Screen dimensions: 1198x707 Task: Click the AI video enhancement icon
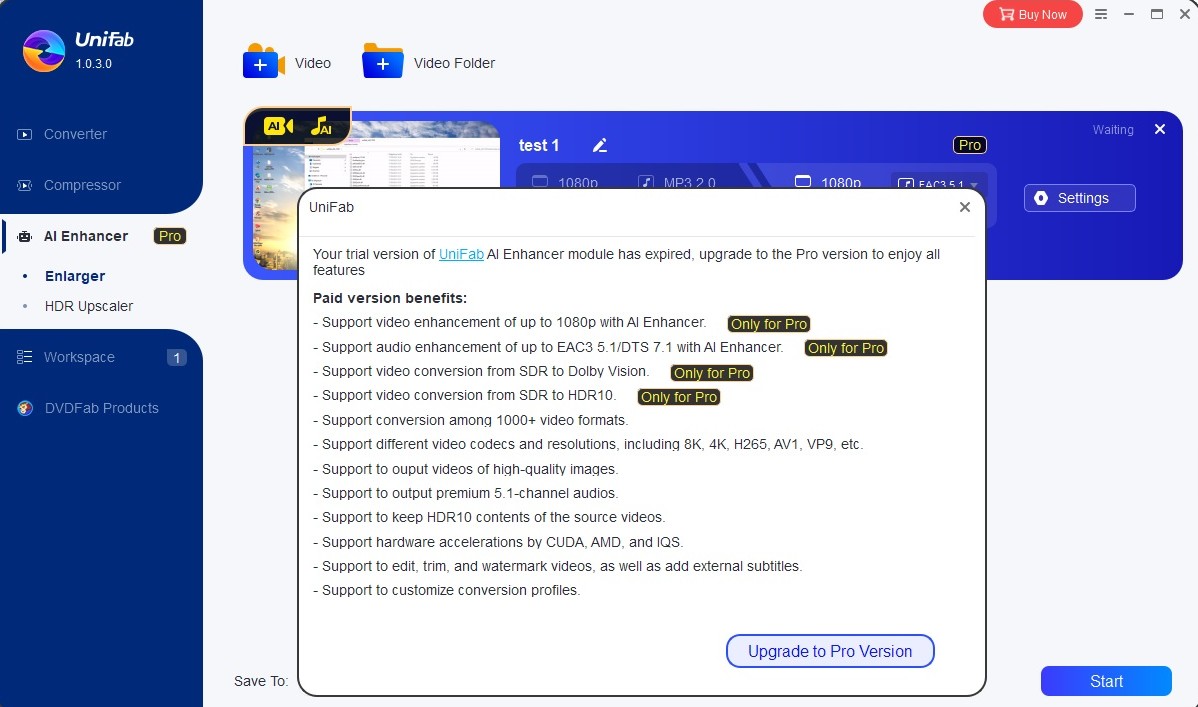(278, 126)
